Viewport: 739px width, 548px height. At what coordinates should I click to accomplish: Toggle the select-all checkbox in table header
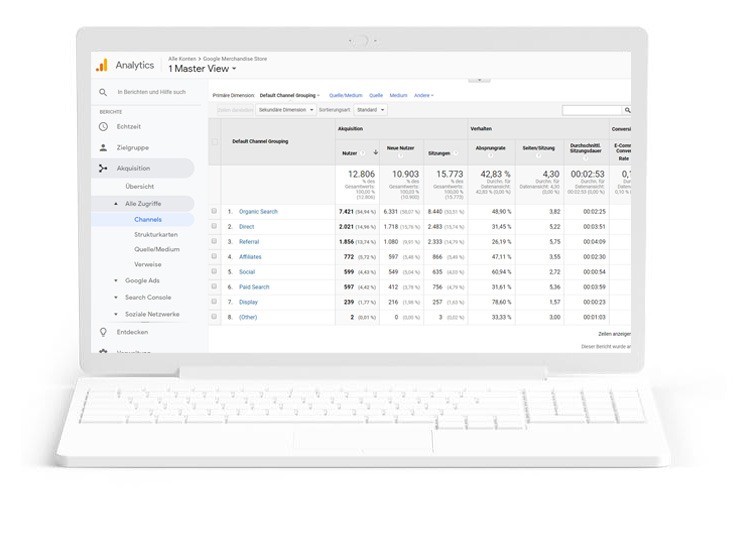(214, 142)
